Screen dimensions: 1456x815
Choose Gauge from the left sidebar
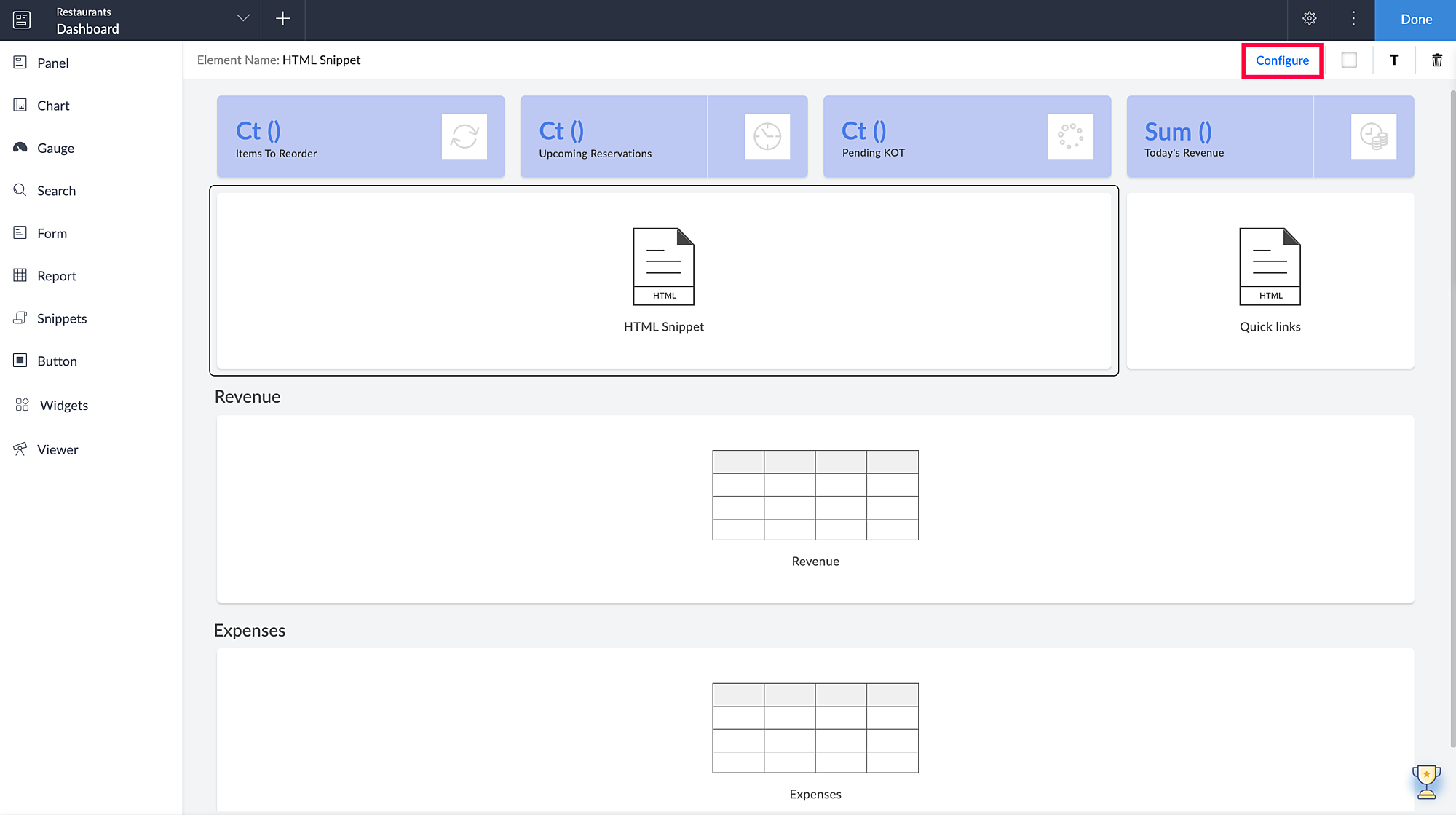(x=55, y=149)
